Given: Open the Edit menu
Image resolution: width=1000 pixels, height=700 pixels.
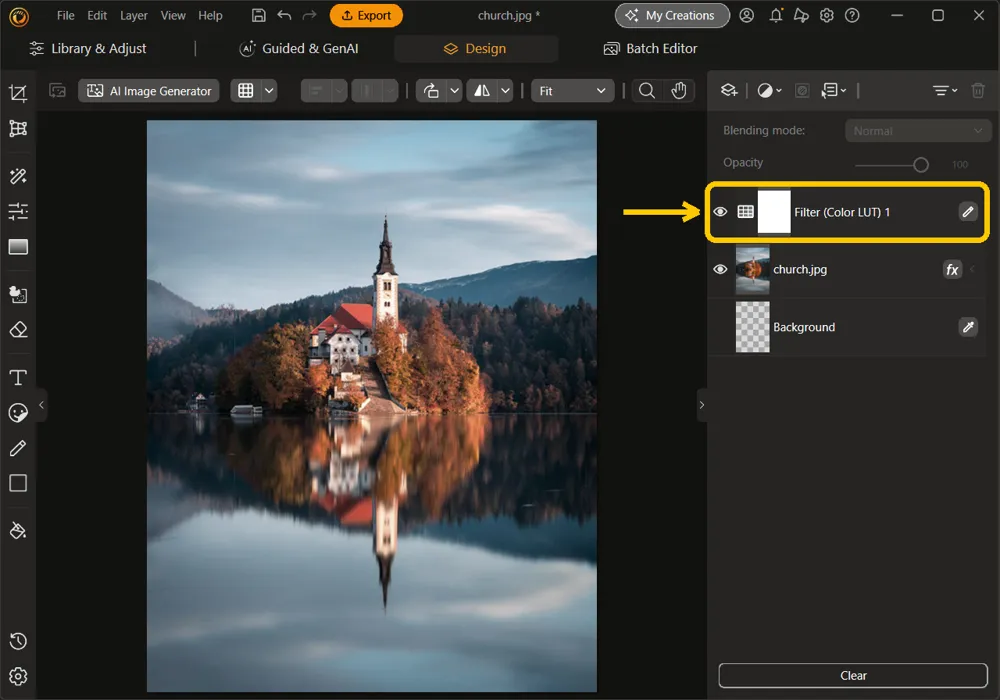Looking at the screenshot, I should point(97,15).
